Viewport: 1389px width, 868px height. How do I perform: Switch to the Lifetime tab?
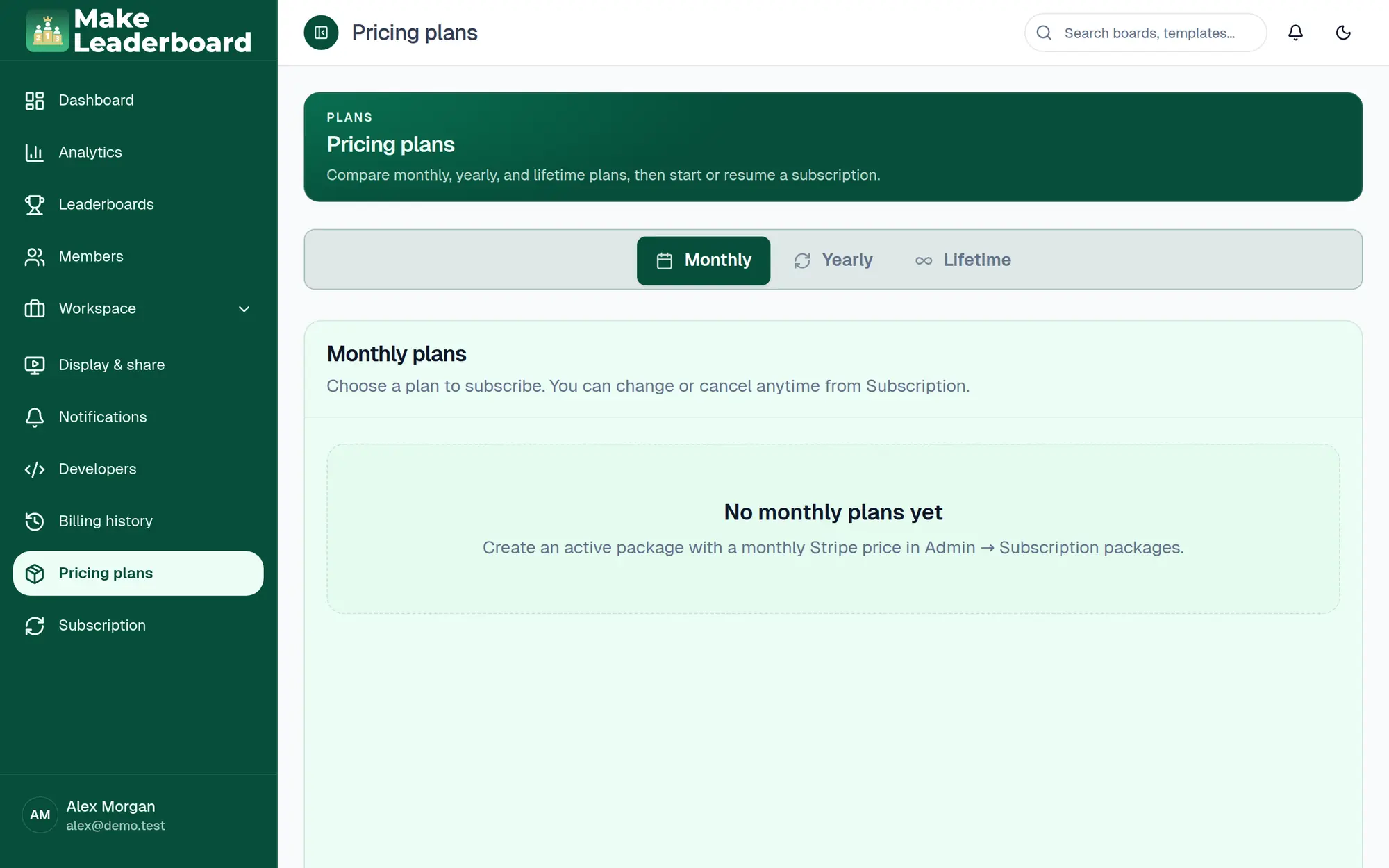click(x=963, y=260)
